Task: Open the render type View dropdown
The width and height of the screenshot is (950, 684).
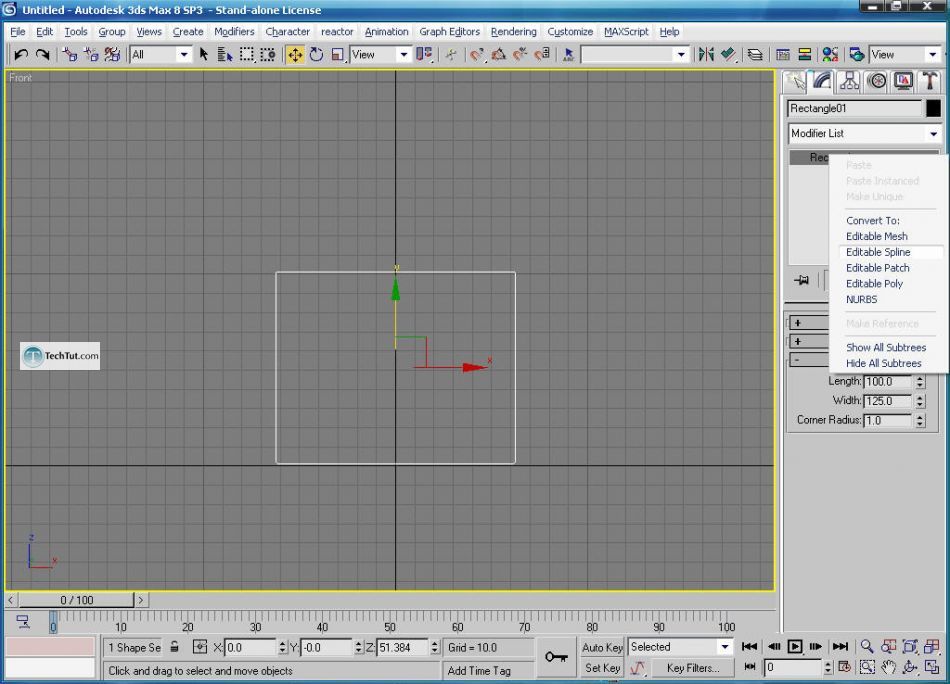Action: click(x=933, y=55)
